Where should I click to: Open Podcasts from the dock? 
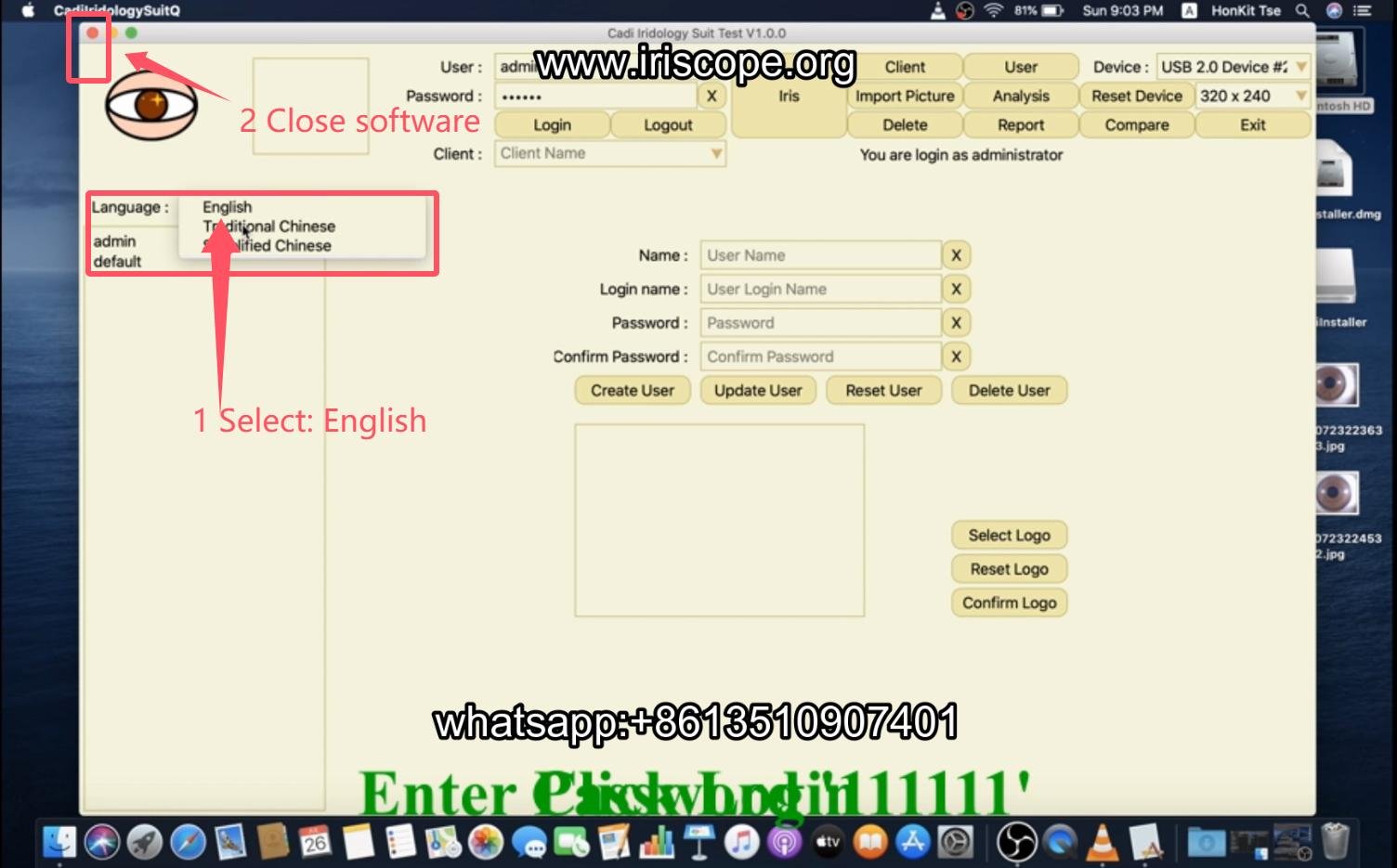pos(785,843)
